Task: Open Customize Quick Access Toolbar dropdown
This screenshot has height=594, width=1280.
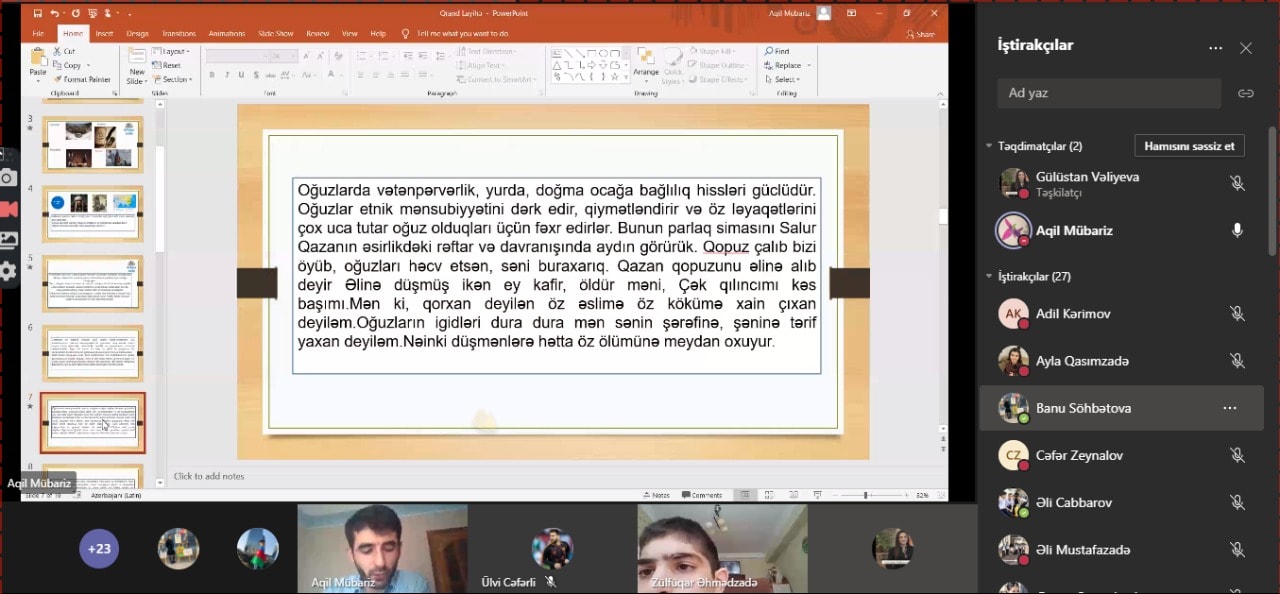Action: coord(129,15)
